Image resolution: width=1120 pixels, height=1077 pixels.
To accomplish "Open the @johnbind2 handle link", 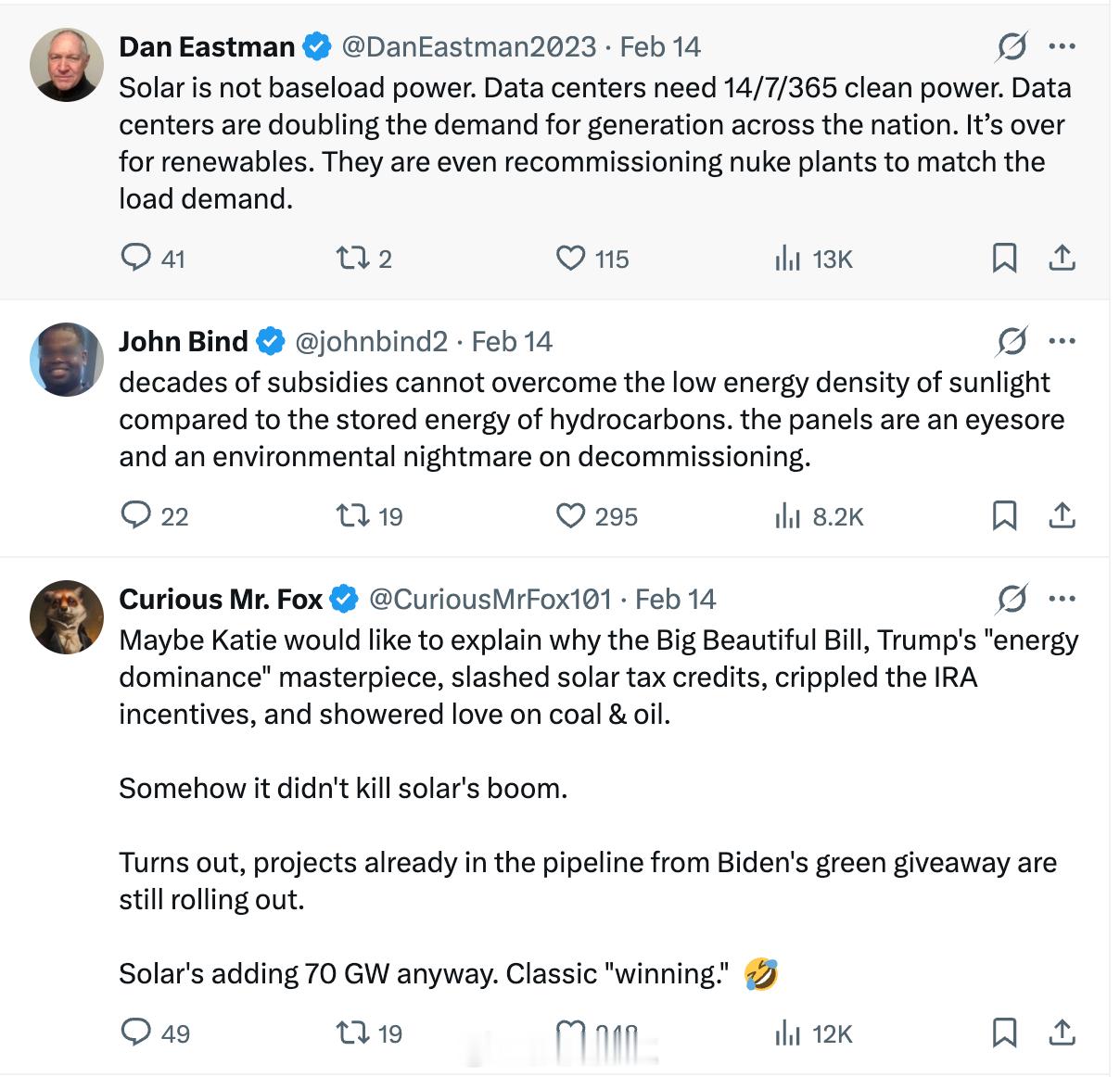I will click(x=371, y=341).
